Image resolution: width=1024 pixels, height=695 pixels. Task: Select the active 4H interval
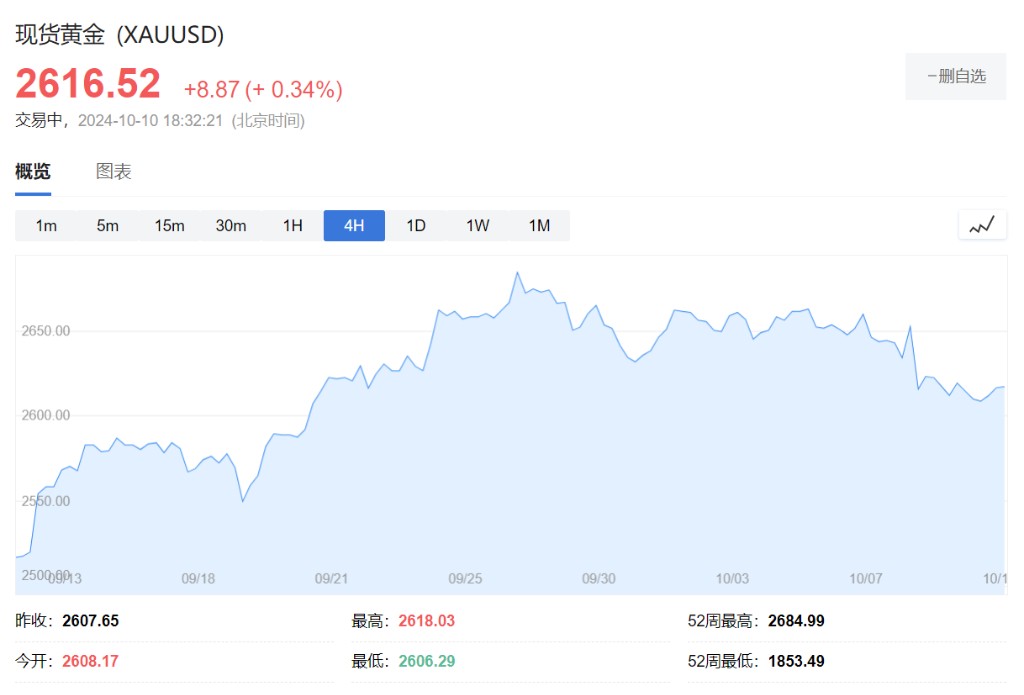[x=354, y=226]
